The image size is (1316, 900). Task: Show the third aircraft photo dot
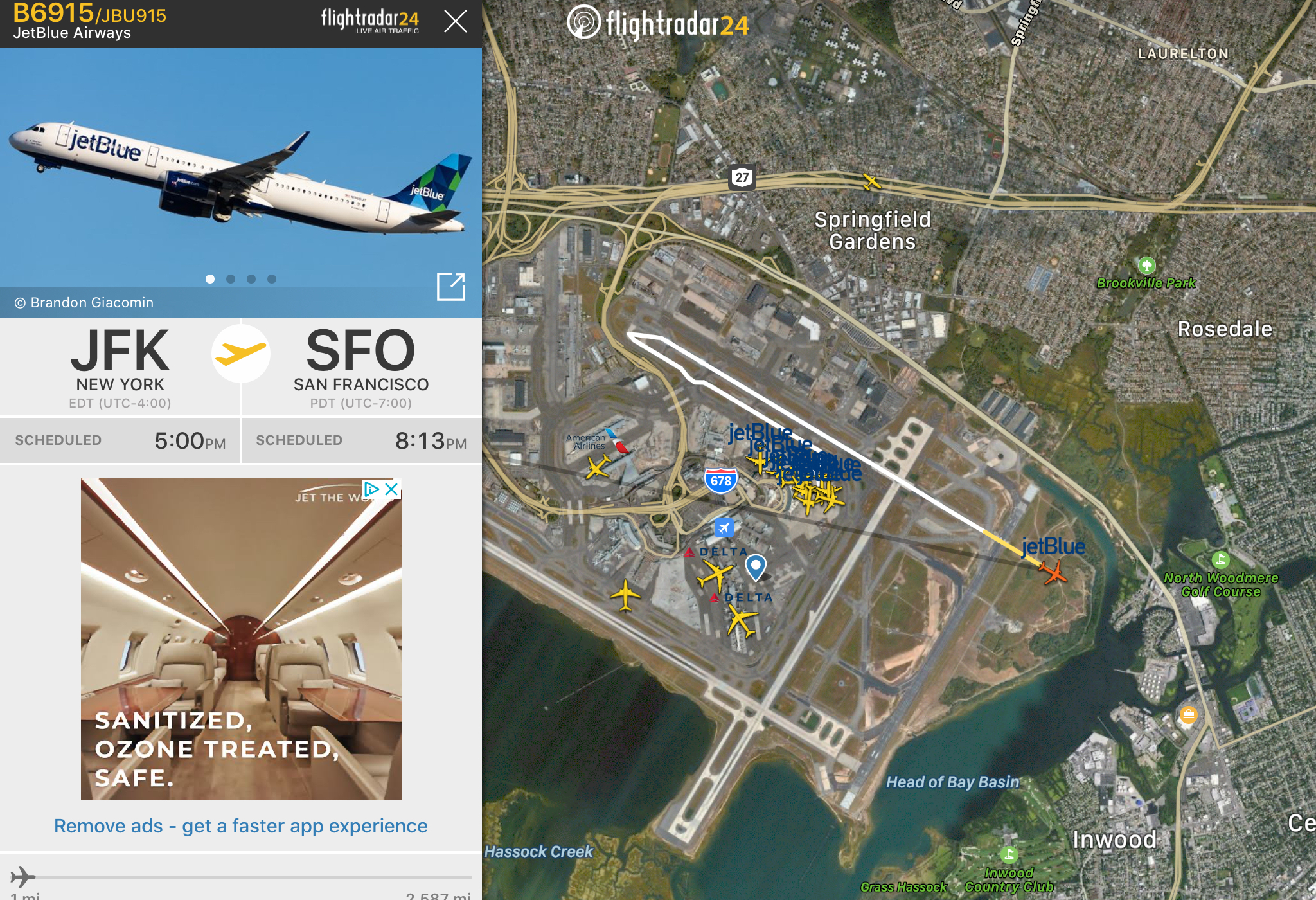(251, 279)
